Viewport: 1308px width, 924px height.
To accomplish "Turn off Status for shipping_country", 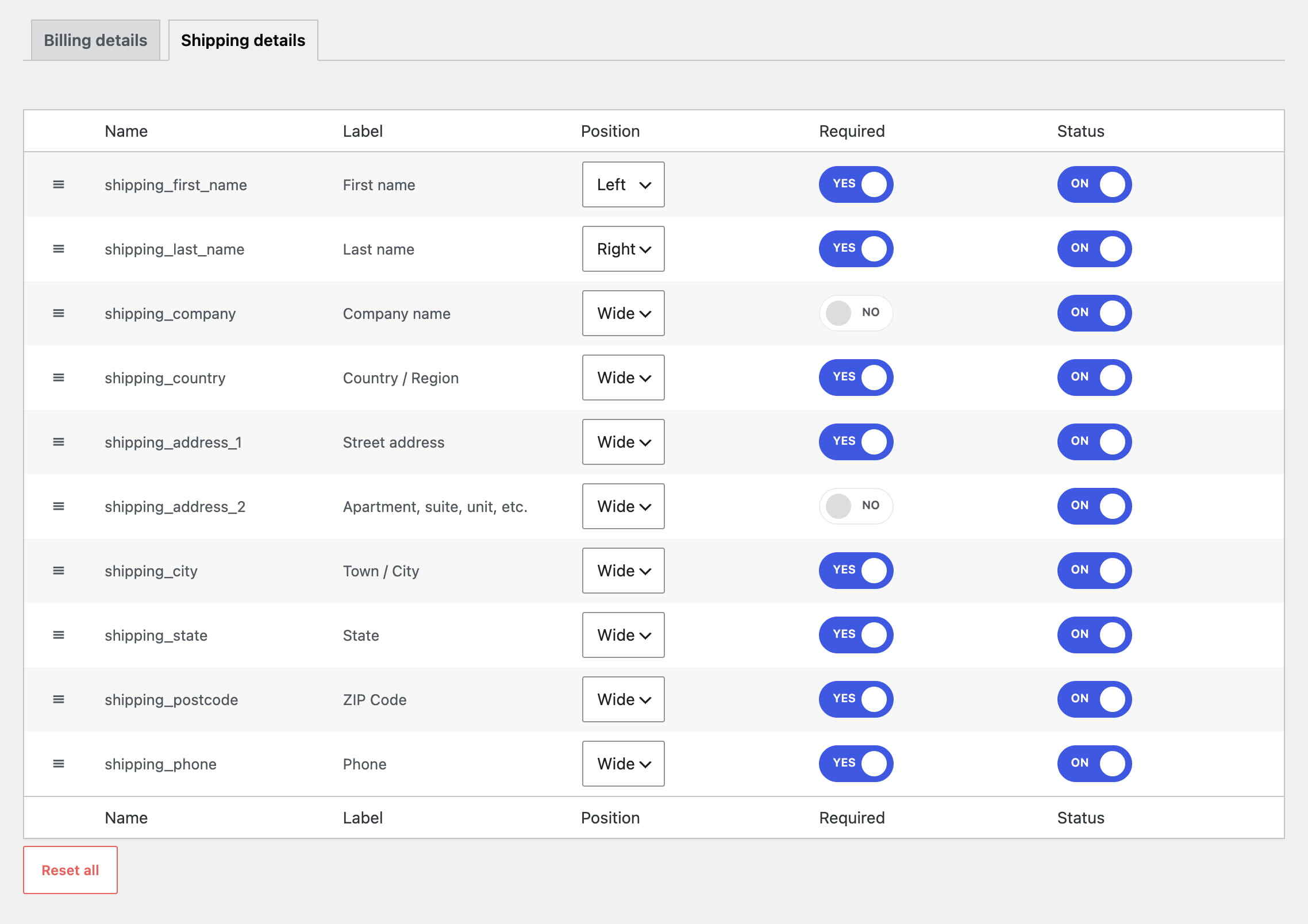I will point(1094,378).
